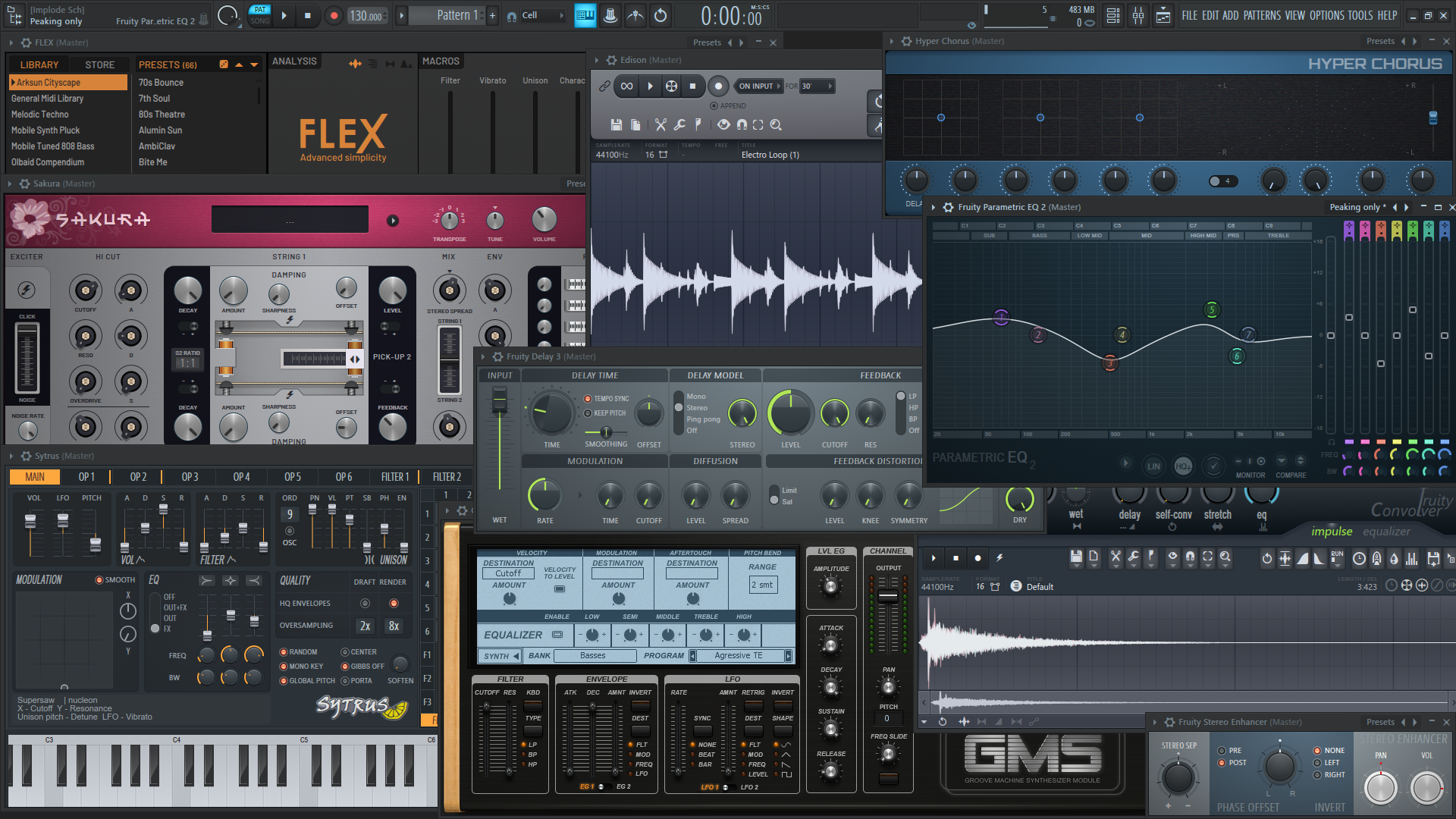Open GMS bank Basses selector

pos(594,656)
